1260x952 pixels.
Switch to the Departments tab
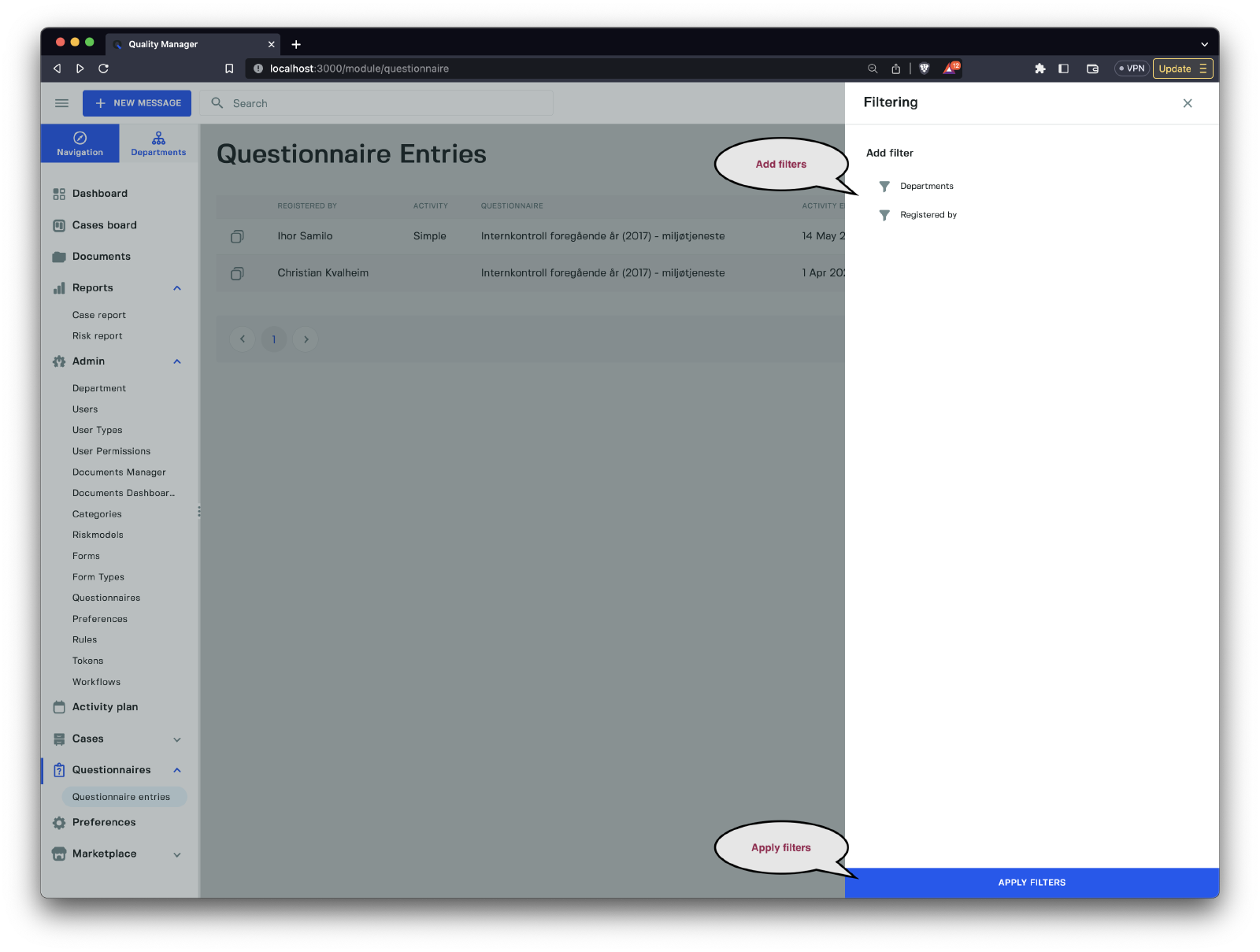coord(158,143)
